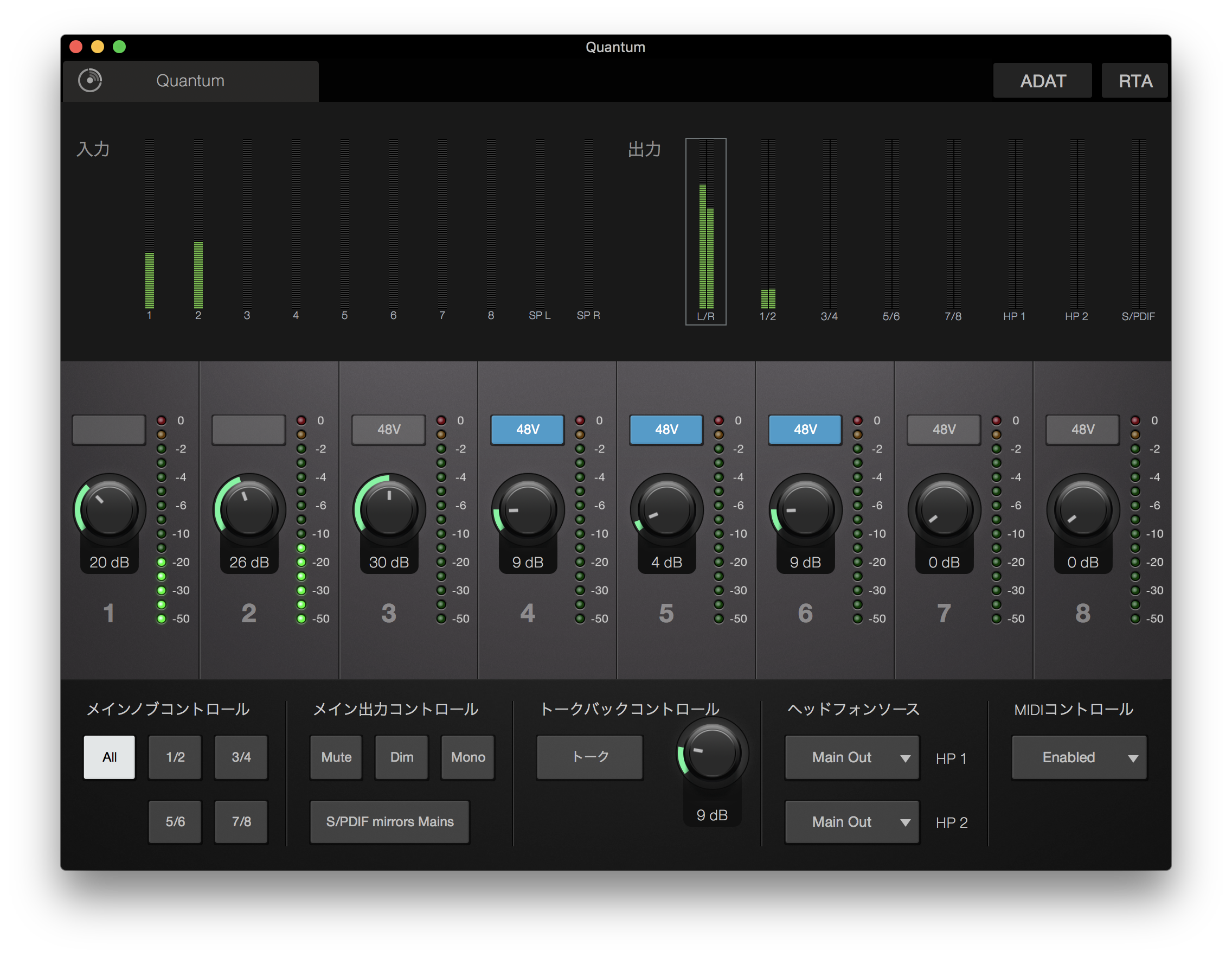Enable 48V phantom power on channel 3

pos(389,430)
